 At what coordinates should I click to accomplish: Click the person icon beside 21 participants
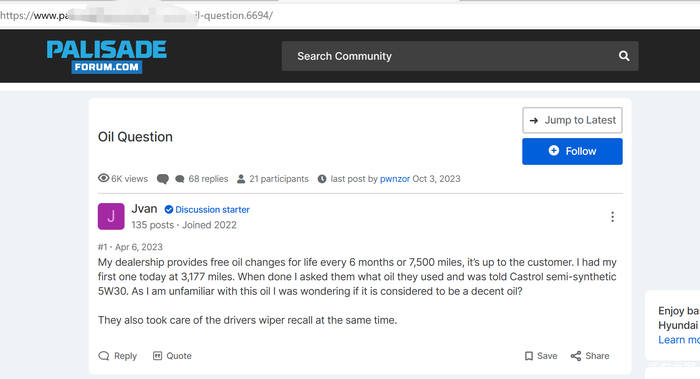click(241, 179)
